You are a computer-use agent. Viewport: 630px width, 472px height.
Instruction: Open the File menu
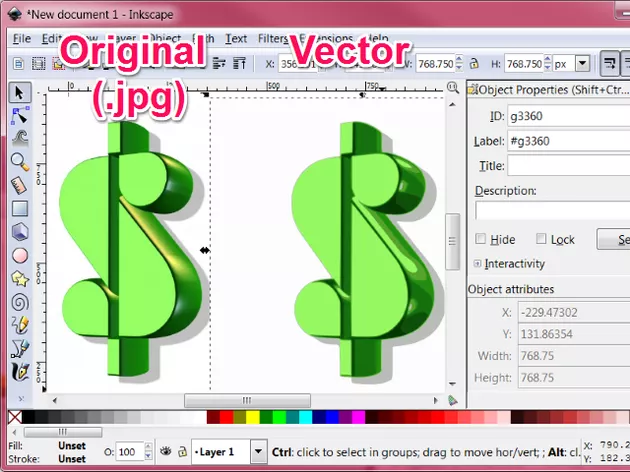pyautogui.click(x=21, y=39)
